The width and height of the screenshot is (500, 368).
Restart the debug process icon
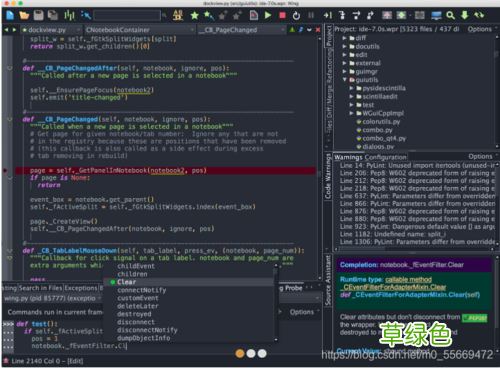296,16
